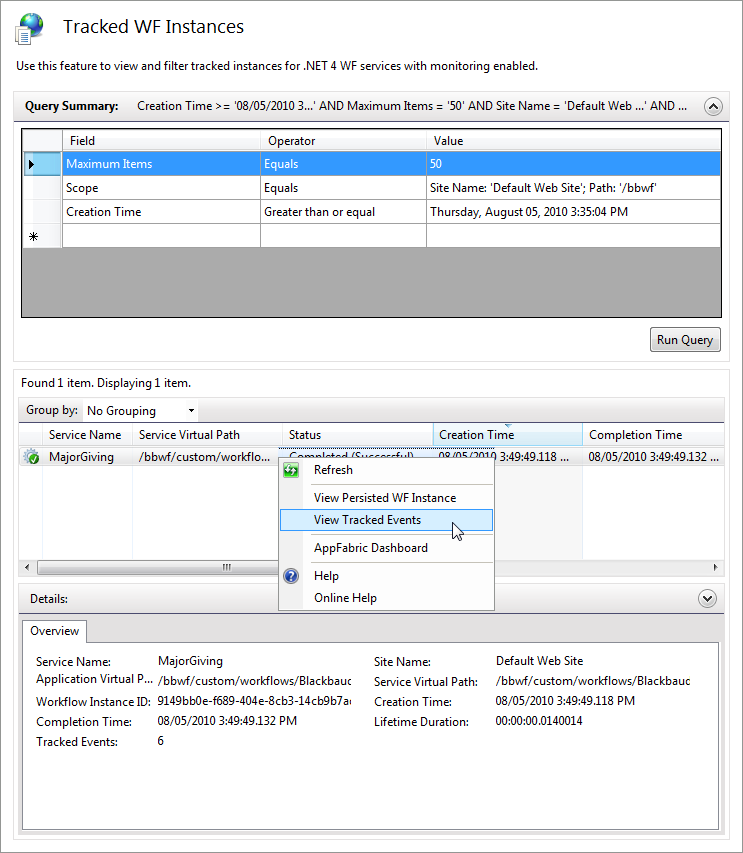Choose View Tracked Events from context menu
The height and width of the screenshot is (853, 743).
[367, 520]
